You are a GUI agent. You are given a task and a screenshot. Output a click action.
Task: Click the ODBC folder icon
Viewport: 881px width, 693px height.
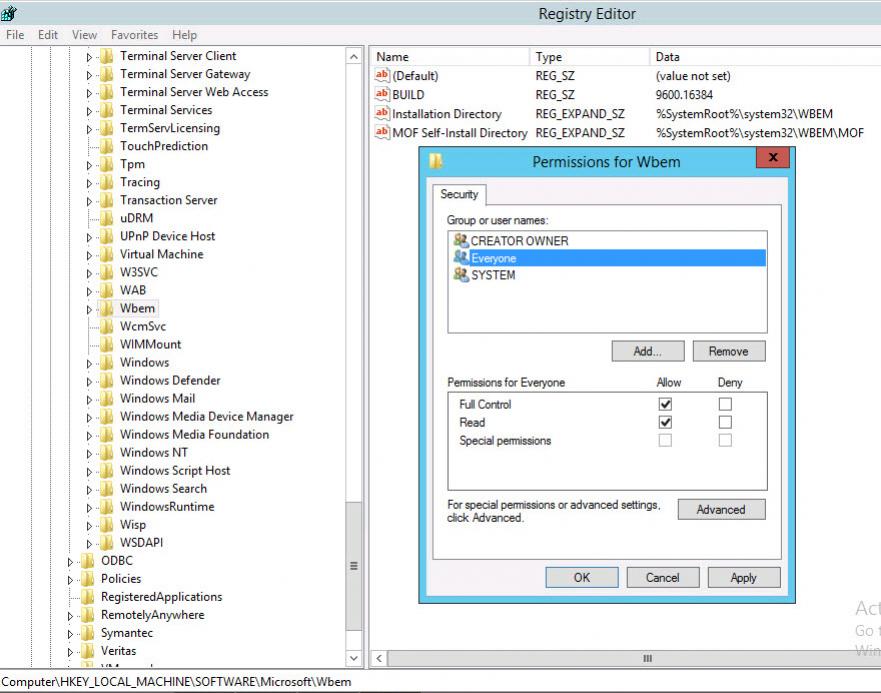pyautogui.click(x=88, y=560)
